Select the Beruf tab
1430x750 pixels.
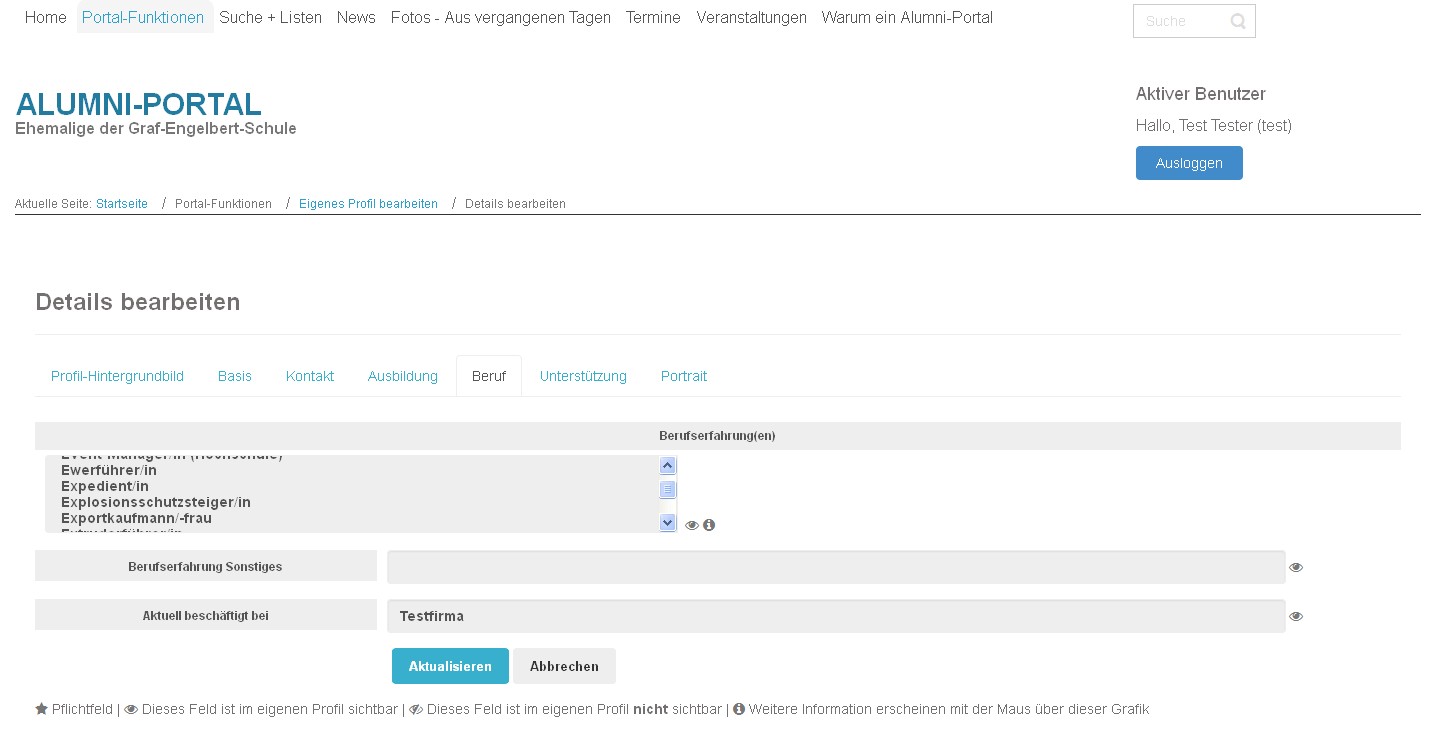489,376
